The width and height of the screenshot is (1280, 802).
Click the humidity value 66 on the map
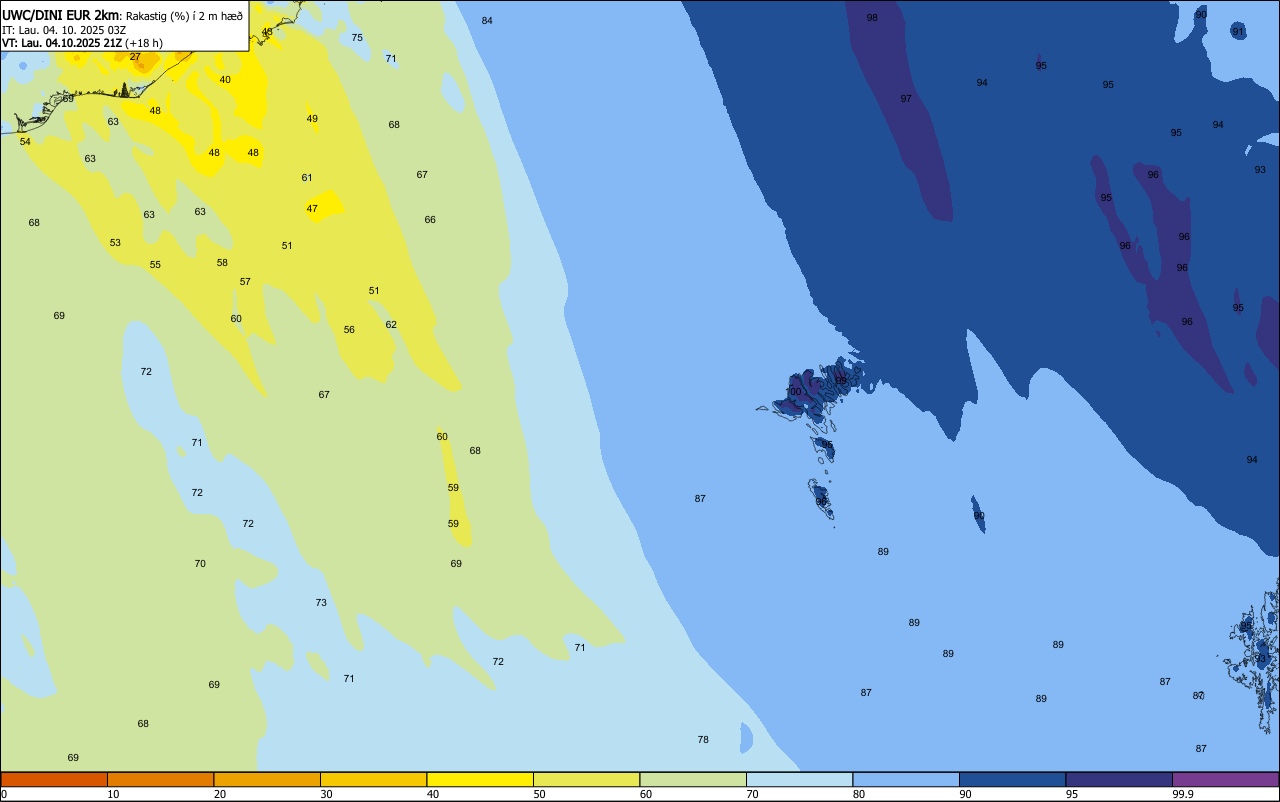[x=430, y=219]
